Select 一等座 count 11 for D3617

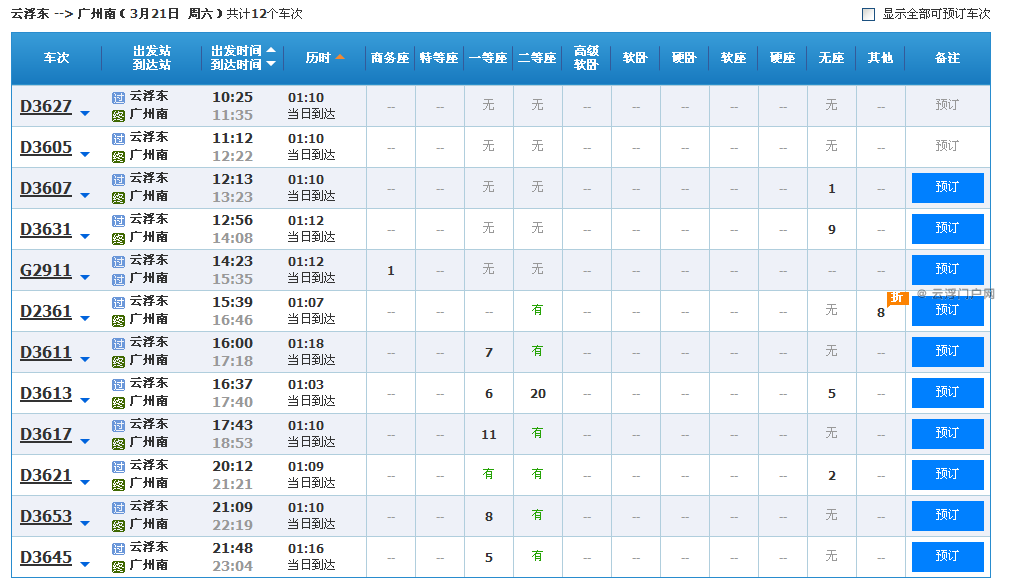(x=489, y=435)
